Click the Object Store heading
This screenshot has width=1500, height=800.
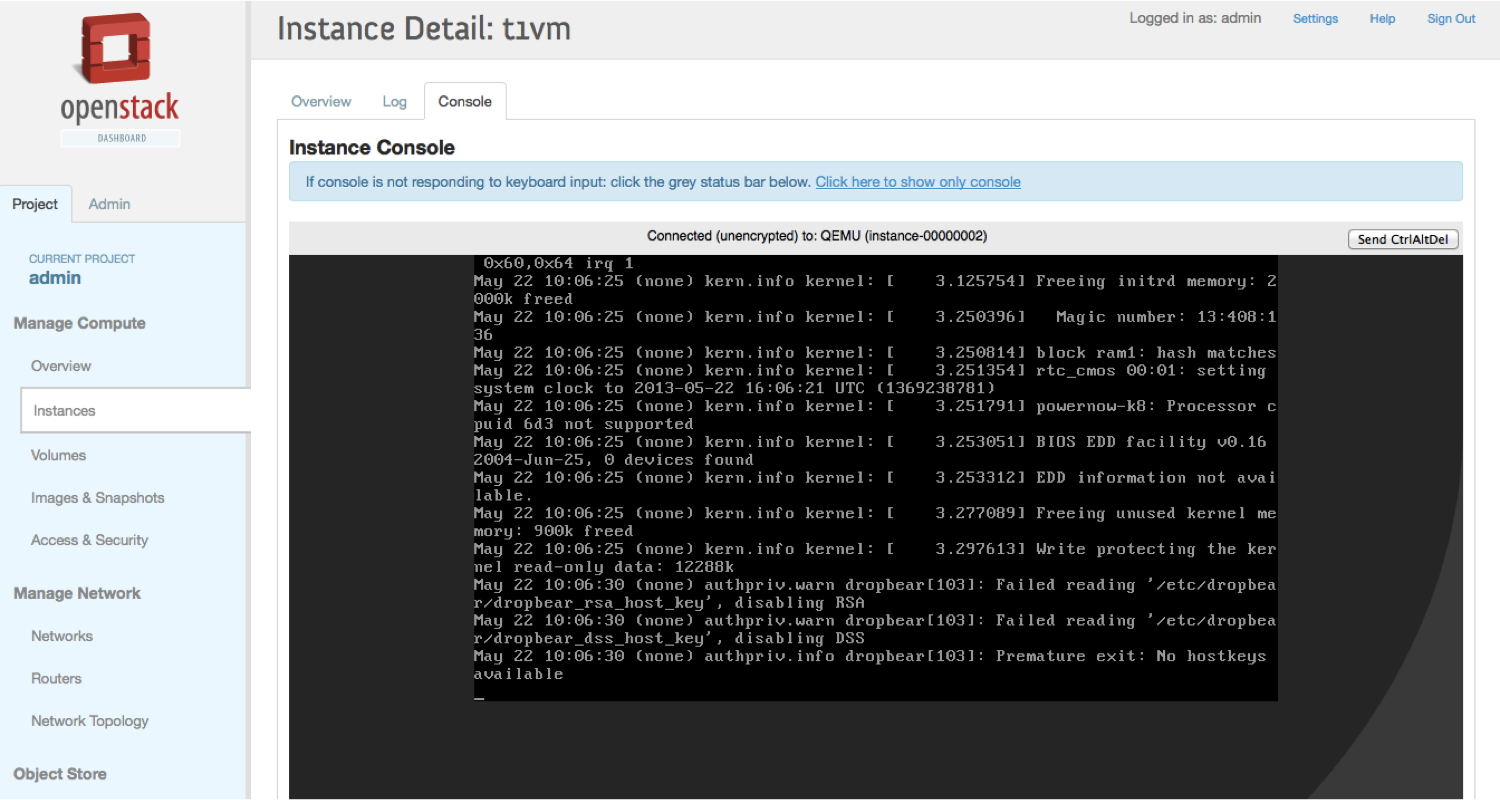(60, 774)
